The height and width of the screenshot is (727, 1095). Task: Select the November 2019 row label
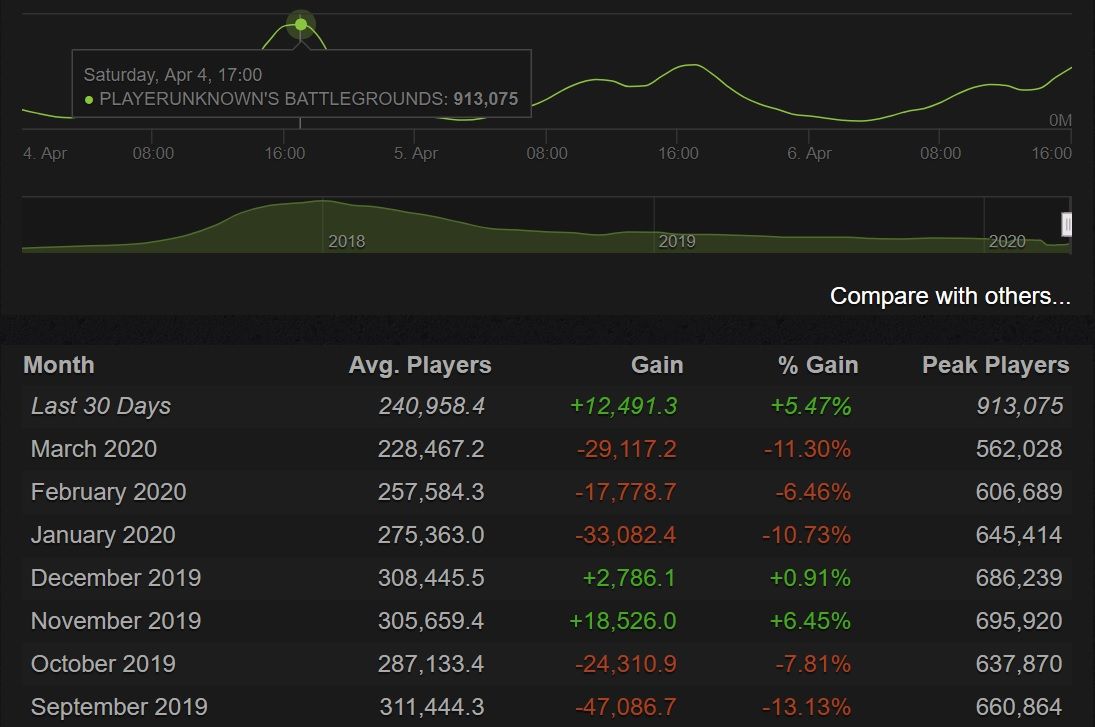point(116,621)
